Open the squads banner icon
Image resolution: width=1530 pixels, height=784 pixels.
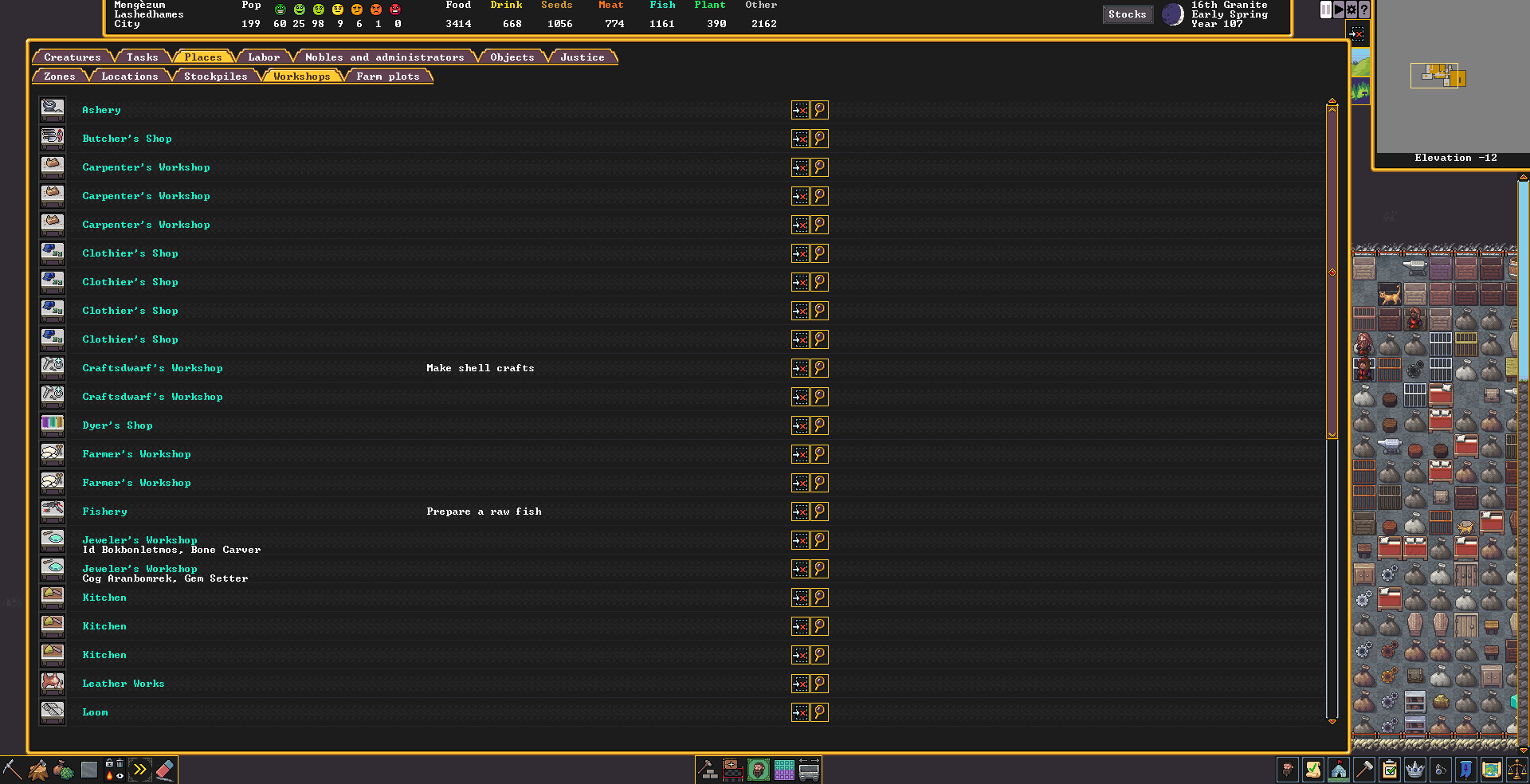point(1465,770)
